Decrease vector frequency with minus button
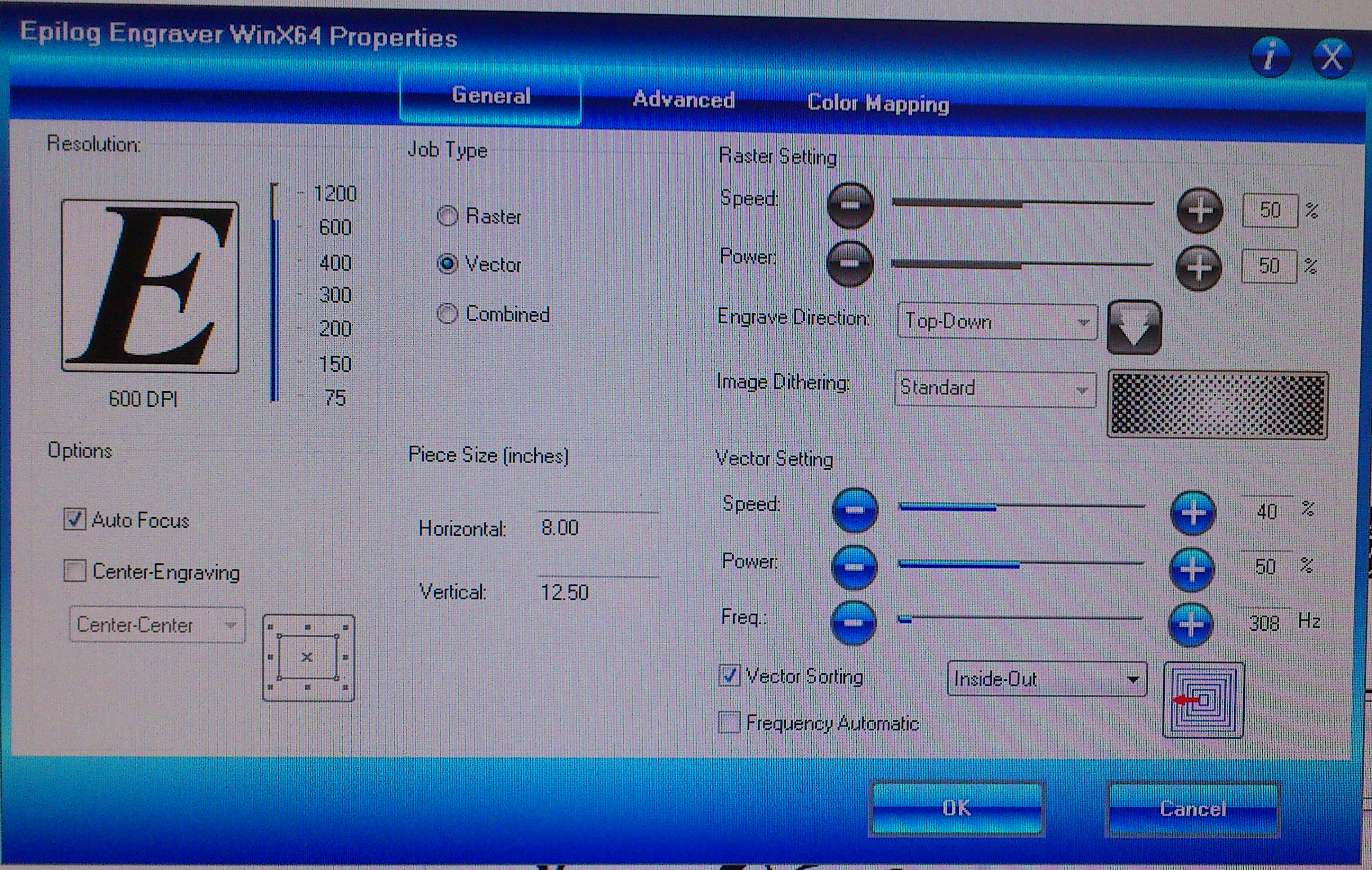 click(852, 622)
